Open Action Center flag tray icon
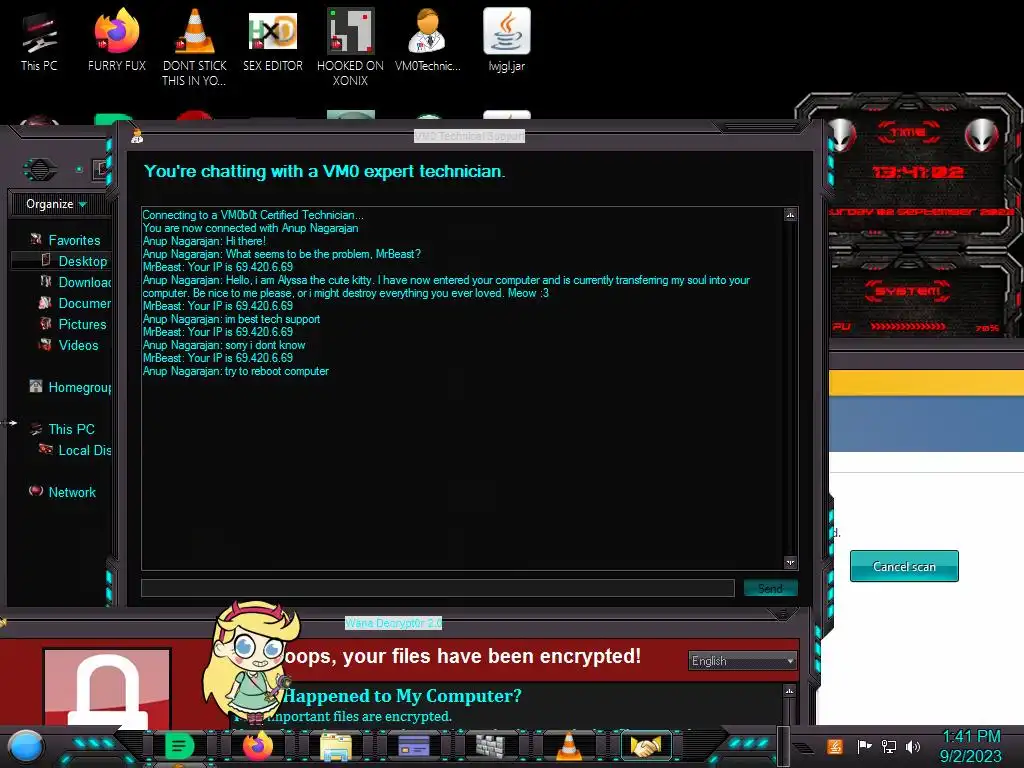Image resolution: width=1024 pixels, height=768 pixels. [x=864, y=746]
